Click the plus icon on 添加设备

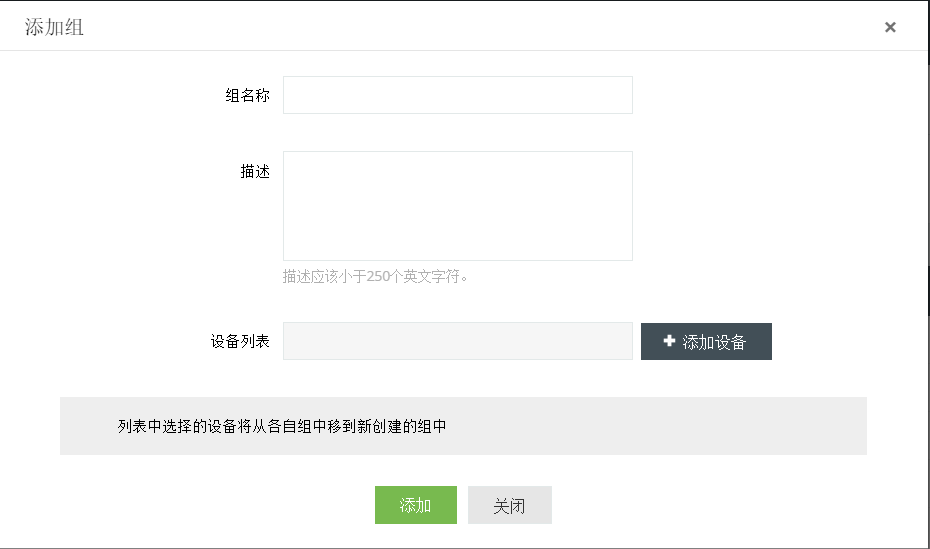669,341
